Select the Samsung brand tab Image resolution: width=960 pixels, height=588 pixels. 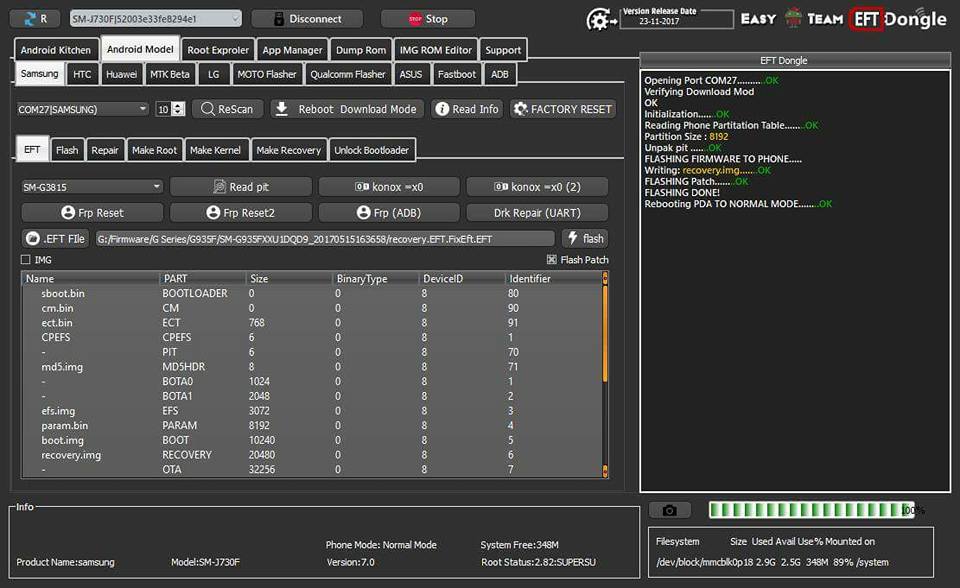point(39,74)
